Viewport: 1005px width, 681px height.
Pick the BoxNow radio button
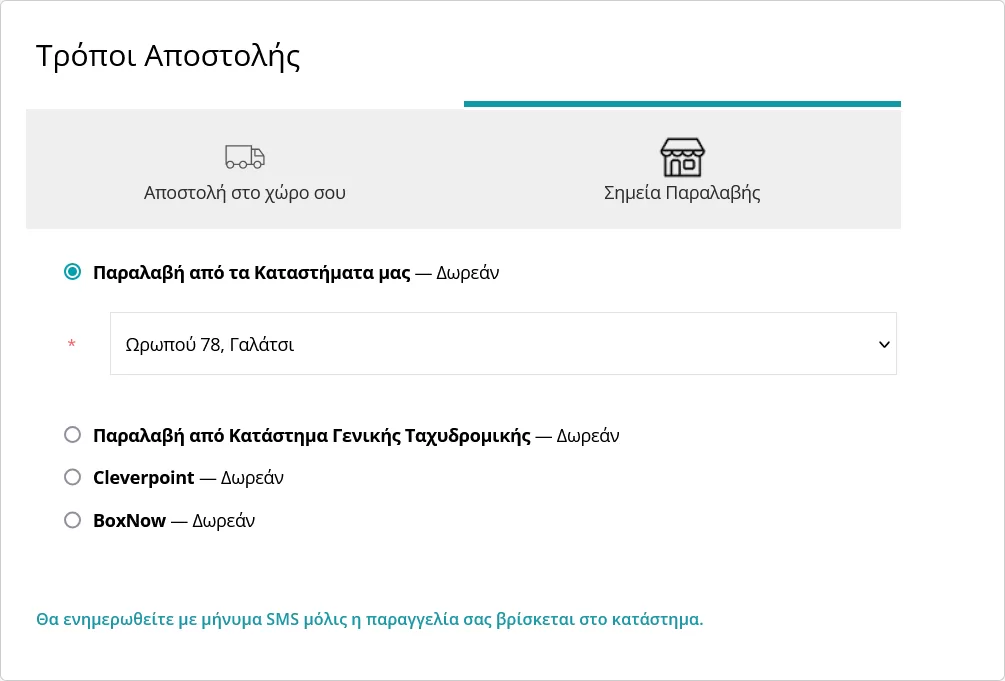(72, 520)
